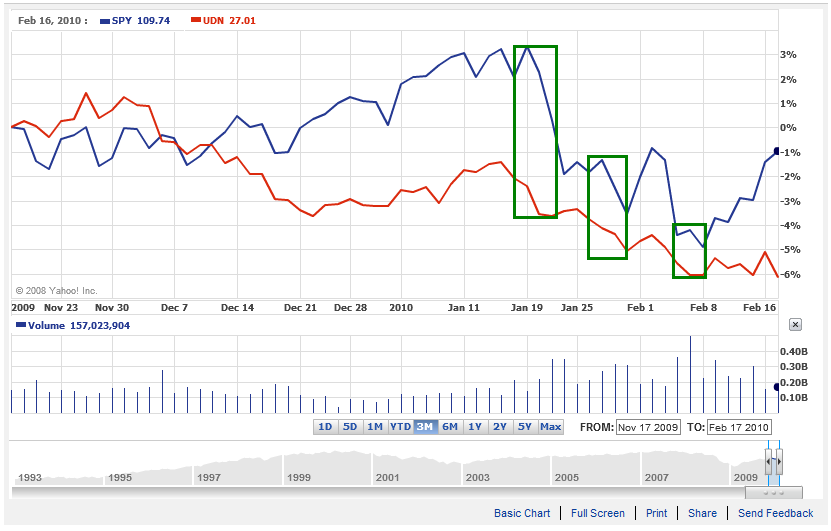This screenshot has height=531, width=831.
Task: Click the SPY 109.74 legend label
Action: (x=135, y=21)
